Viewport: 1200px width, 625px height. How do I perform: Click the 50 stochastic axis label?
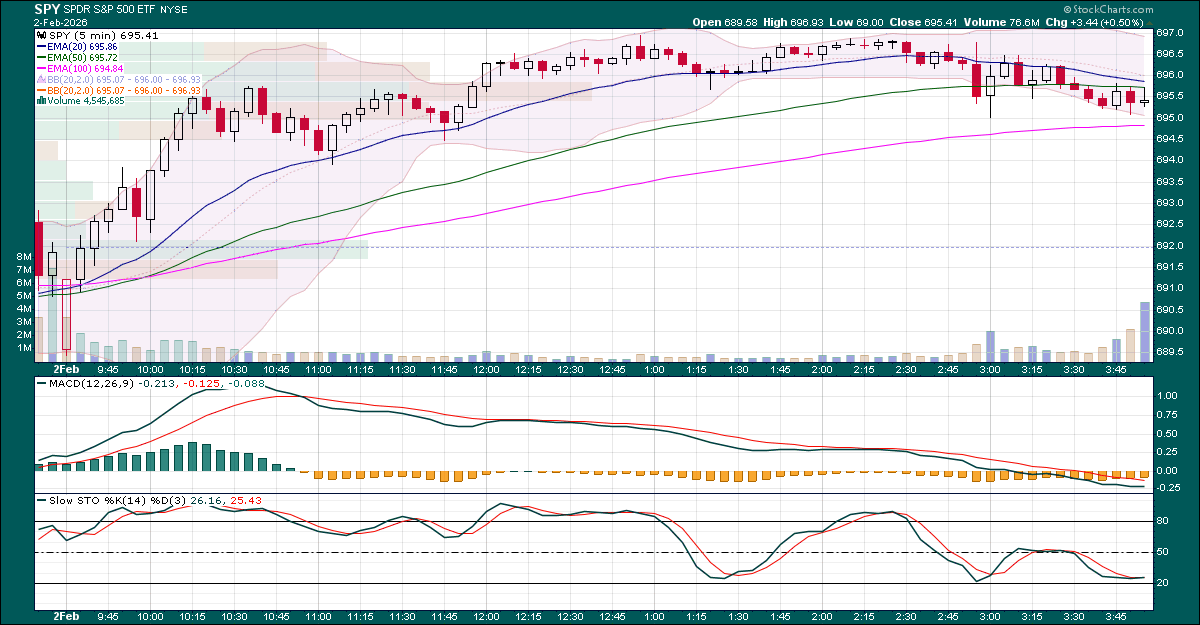click(x=1163, y=552)
